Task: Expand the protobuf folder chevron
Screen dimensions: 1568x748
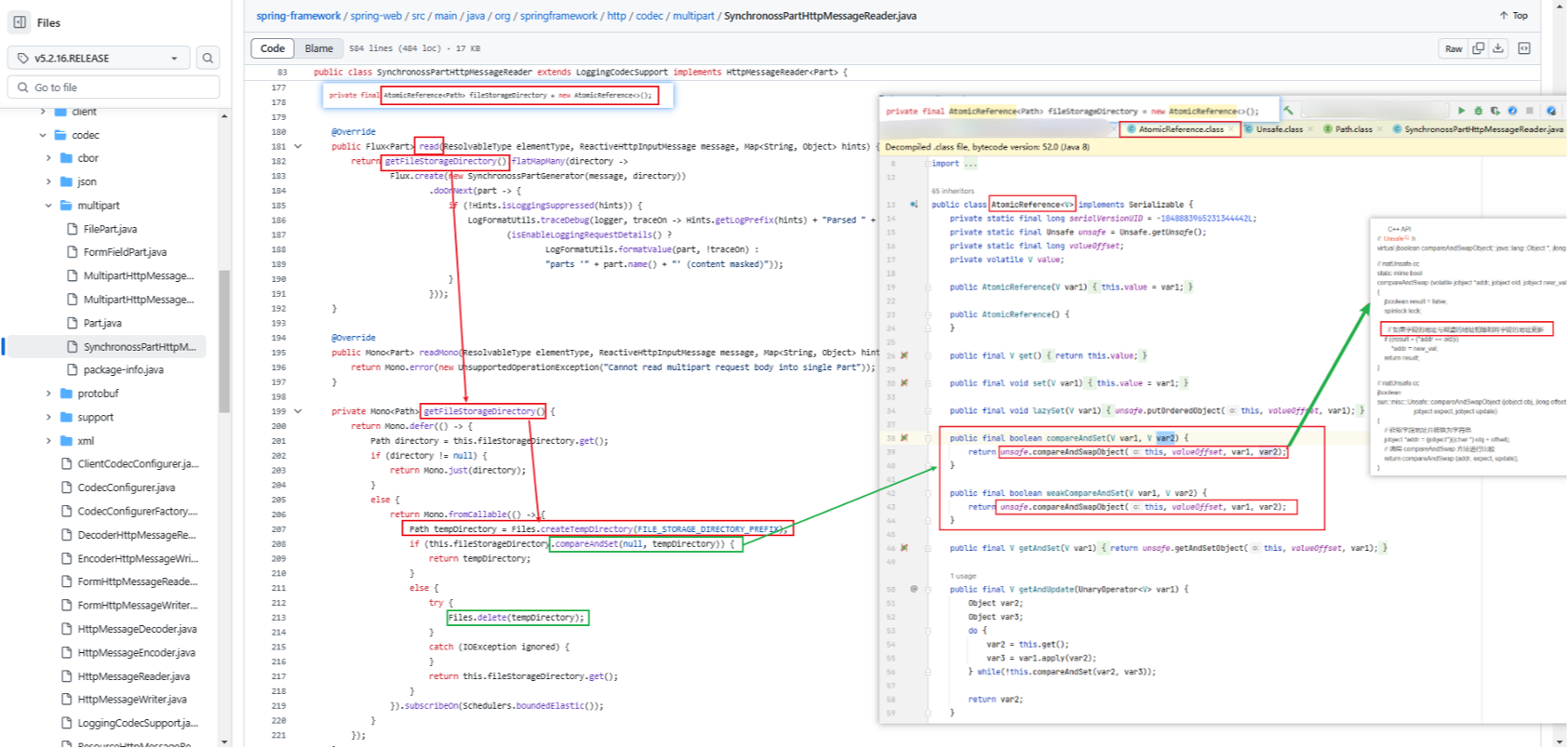Action: point(48,394)
